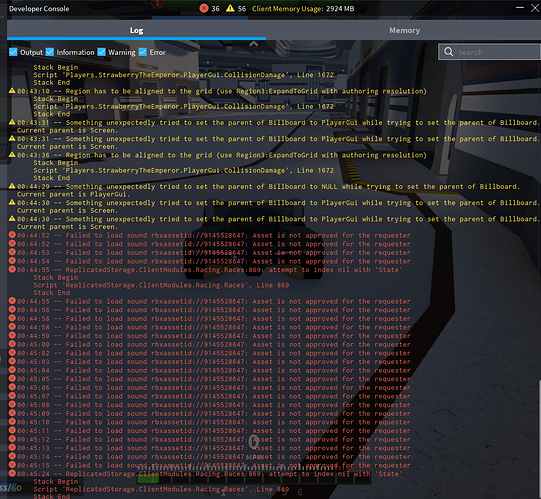Image resolution: width=541 pixels, height=499 pixels.
Task: Click warning icon on 00:43:10 Region entry
Action: (12, 91)
